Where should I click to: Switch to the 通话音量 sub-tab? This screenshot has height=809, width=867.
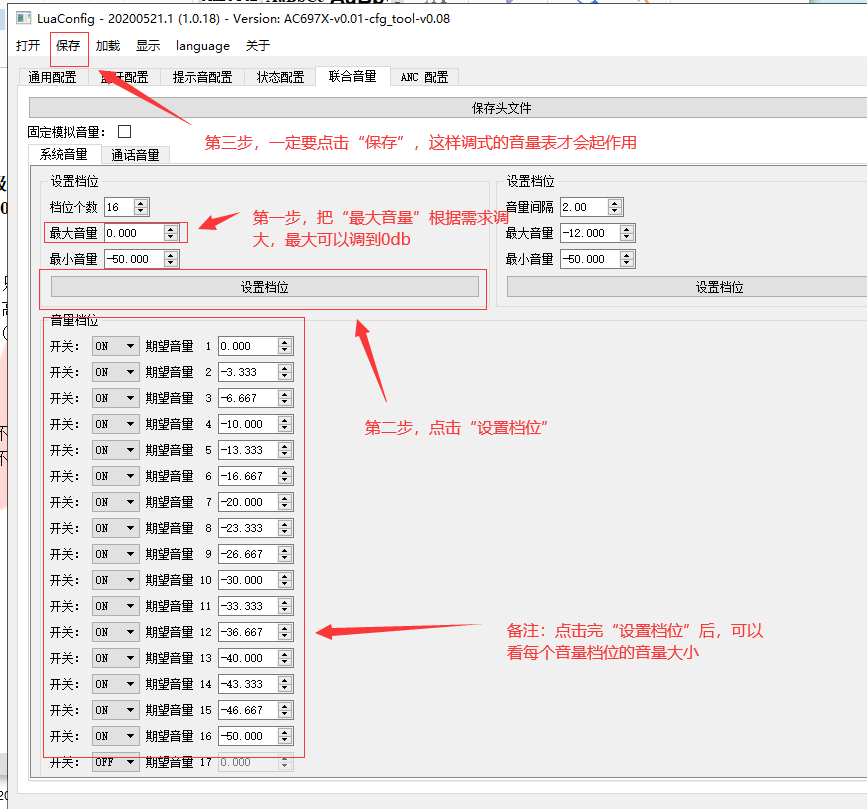pyautogui.click(x=135, y=155)
